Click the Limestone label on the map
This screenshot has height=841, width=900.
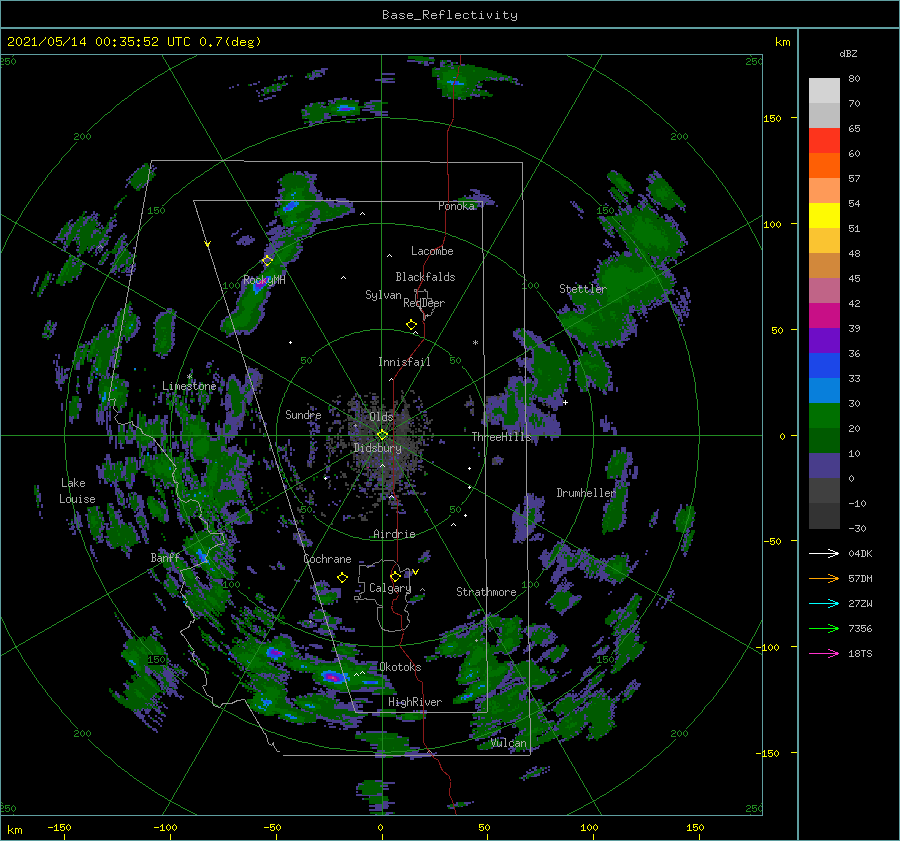click(189, 386)
